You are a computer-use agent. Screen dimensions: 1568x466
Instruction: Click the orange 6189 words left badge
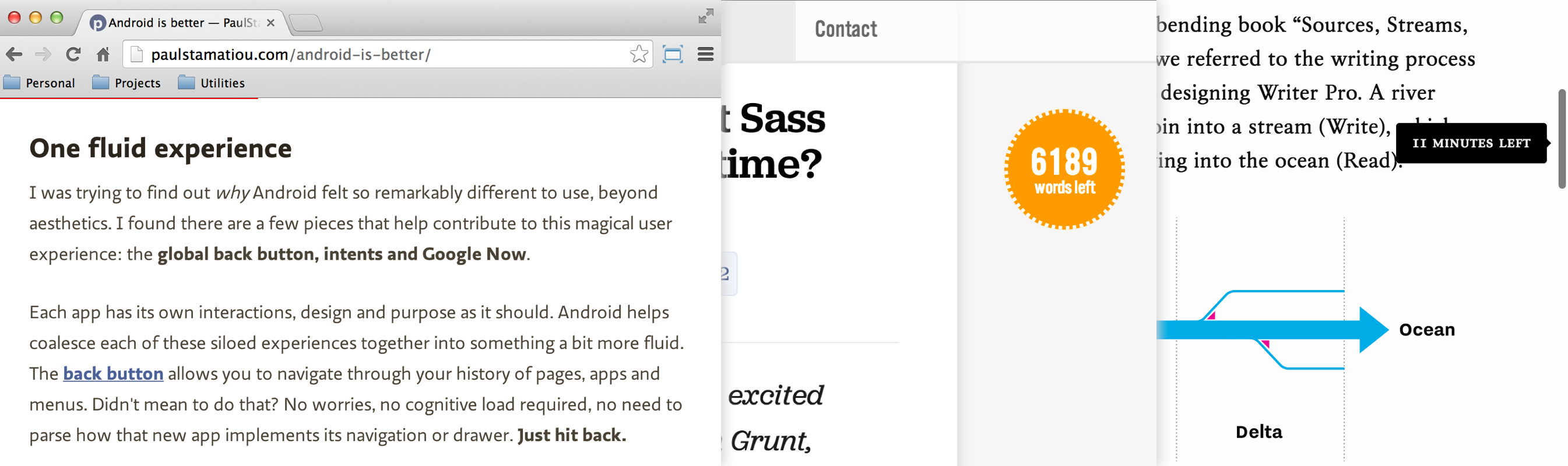tap(1064, 169)
